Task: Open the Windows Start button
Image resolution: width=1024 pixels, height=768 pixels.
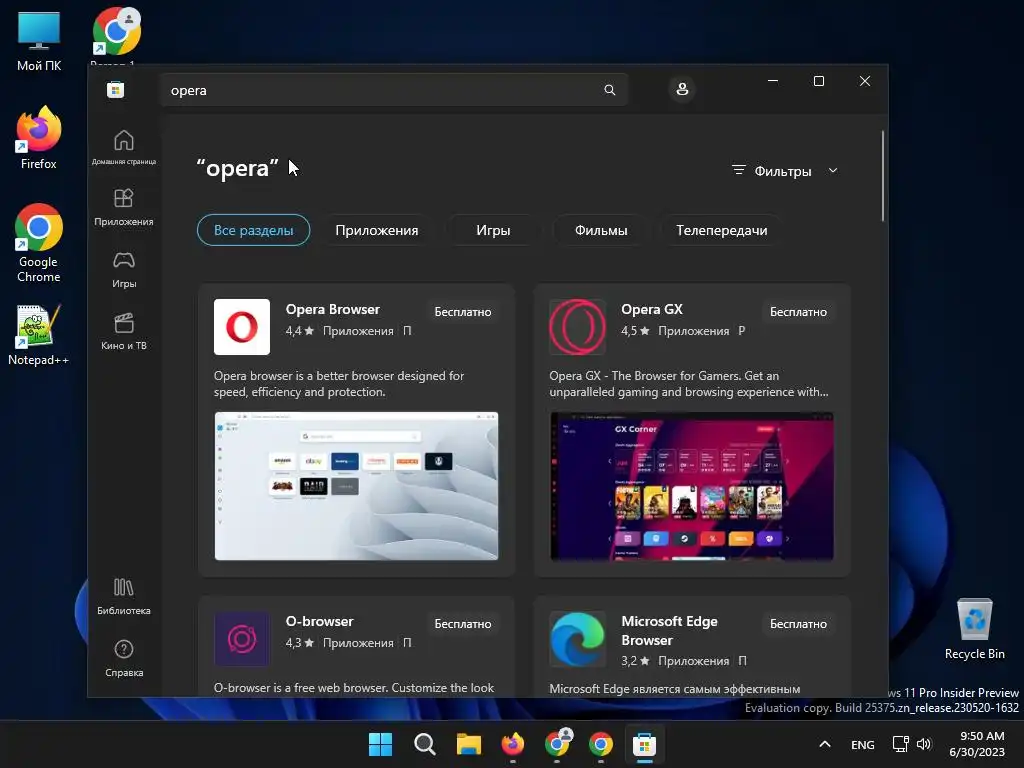Action: coord(380,744)
